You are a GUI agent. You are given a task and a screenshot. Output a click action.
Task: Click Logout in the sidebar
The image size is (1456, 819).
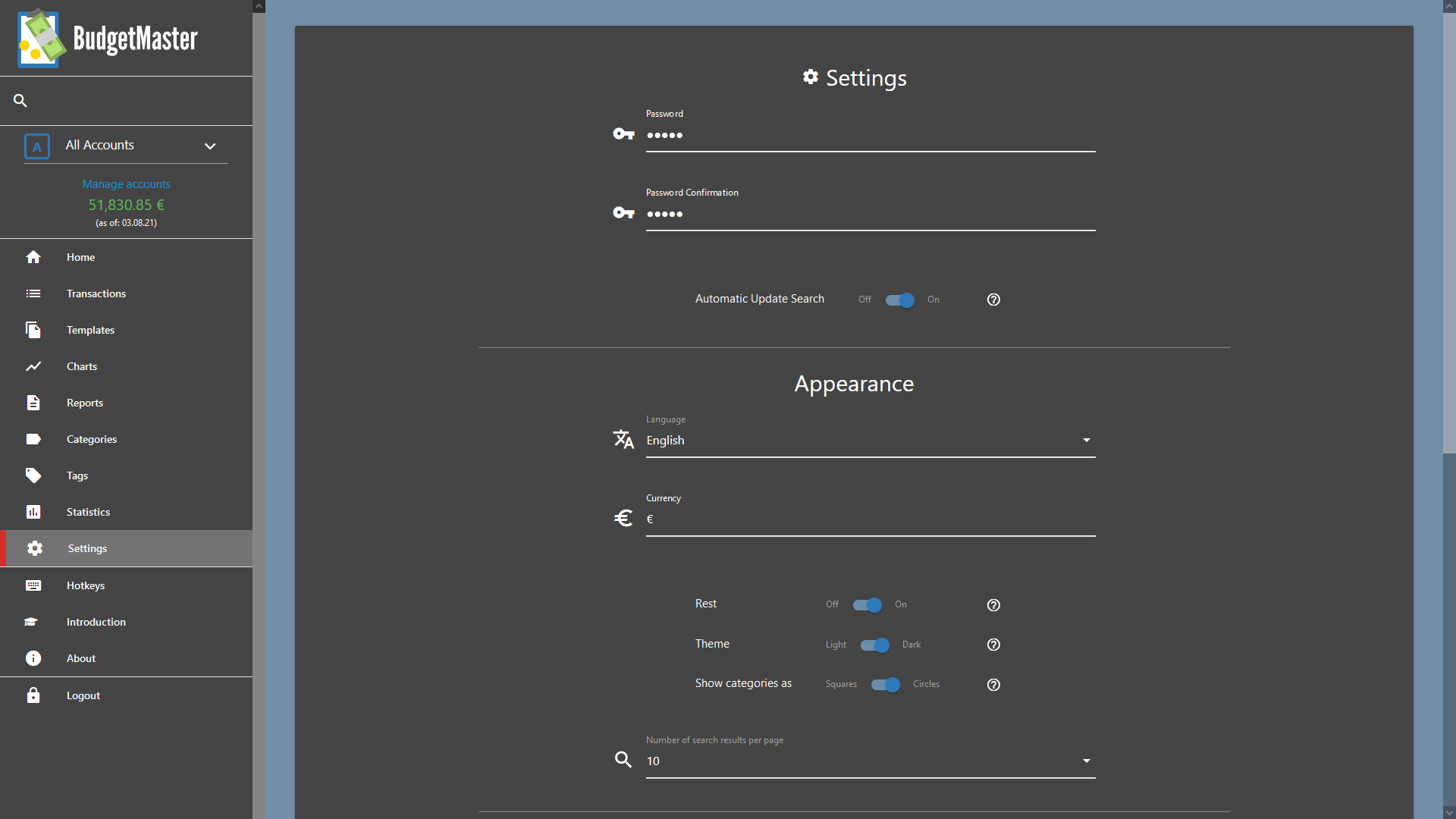point(126,695)
